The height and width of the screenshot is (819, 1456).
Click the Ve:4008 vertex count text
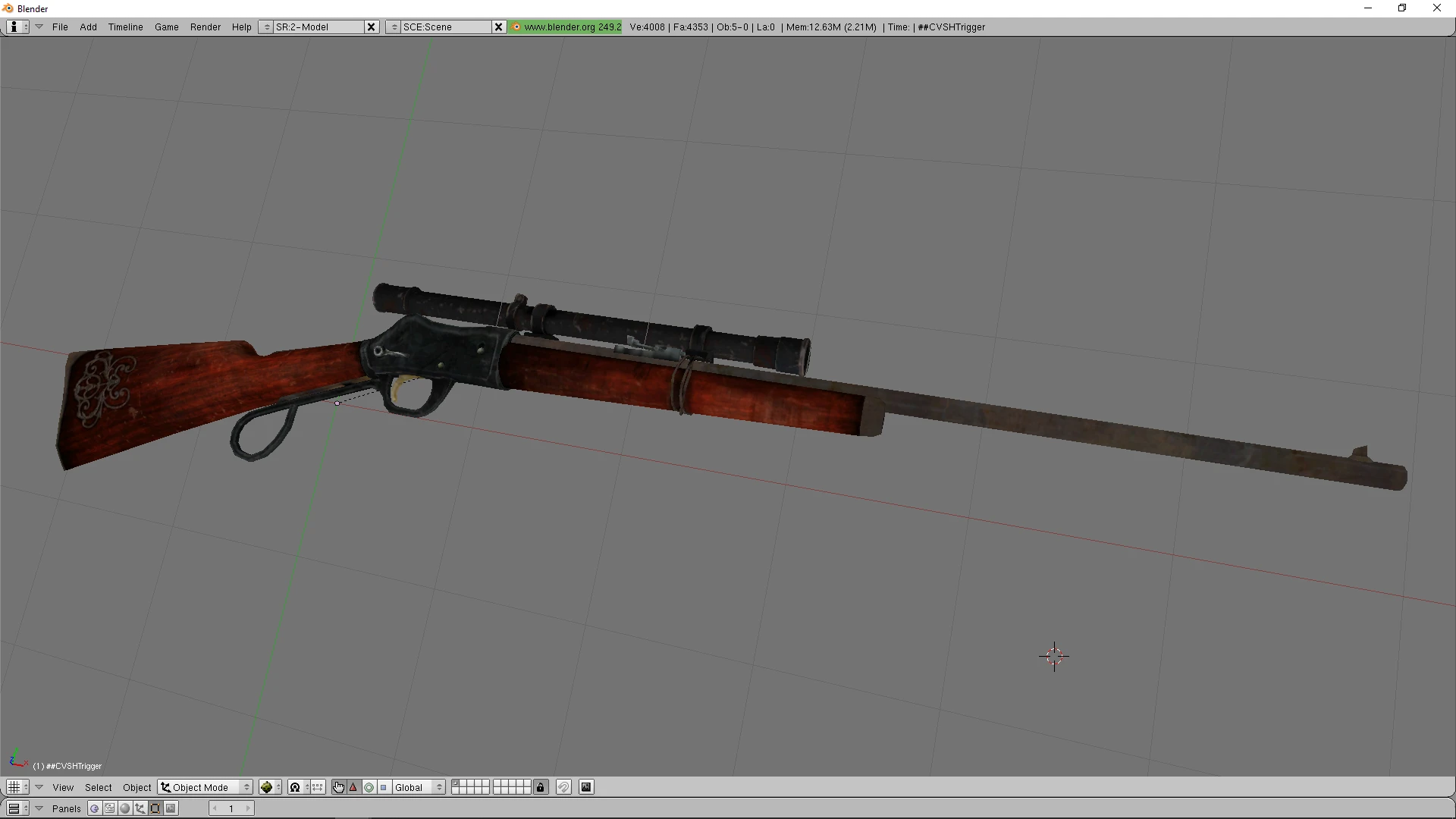coord(647,27)
